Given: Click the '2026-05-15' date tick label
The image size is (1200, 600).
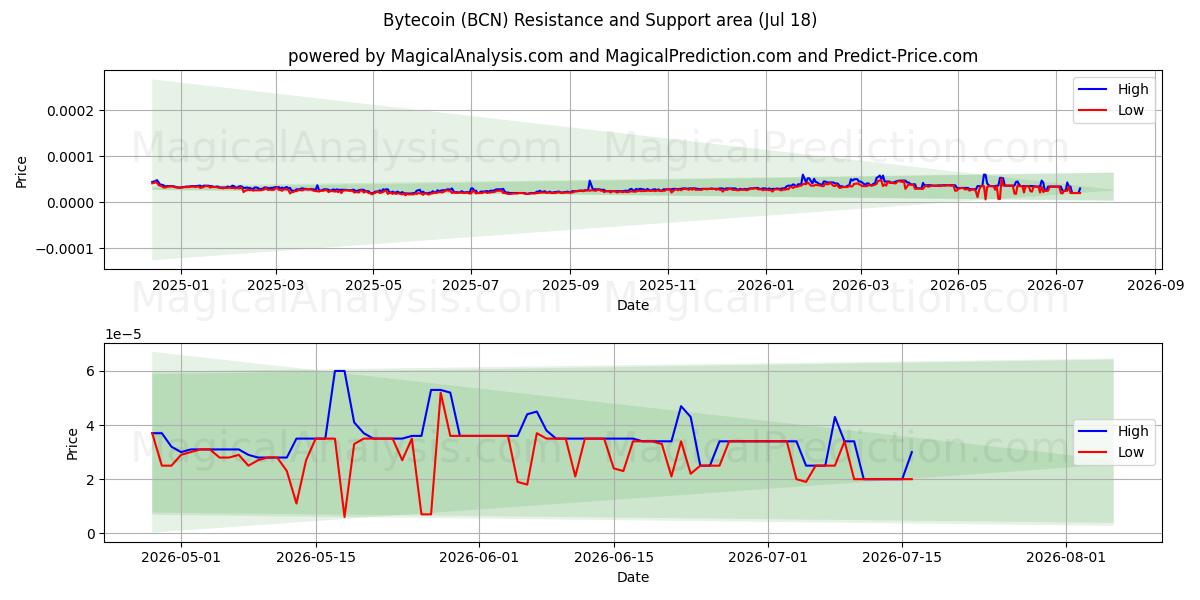Looking at the screenshot, I should pyautogui.click(x=316, y=558).
